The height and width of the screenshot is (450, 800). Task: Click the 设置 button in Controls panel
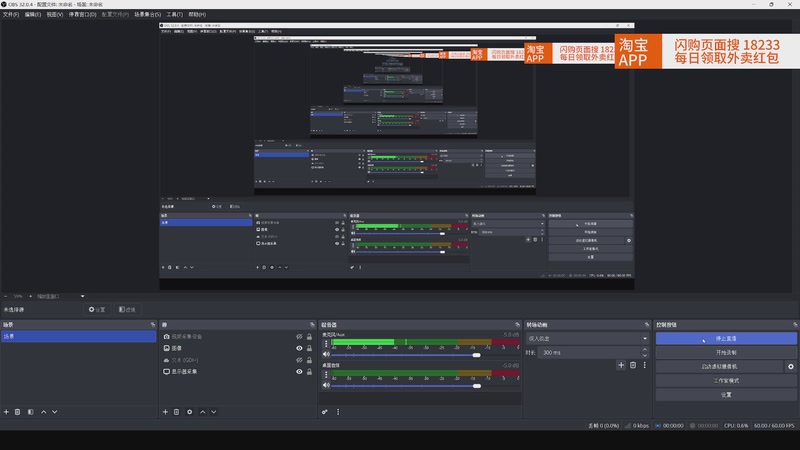[726, 394]
